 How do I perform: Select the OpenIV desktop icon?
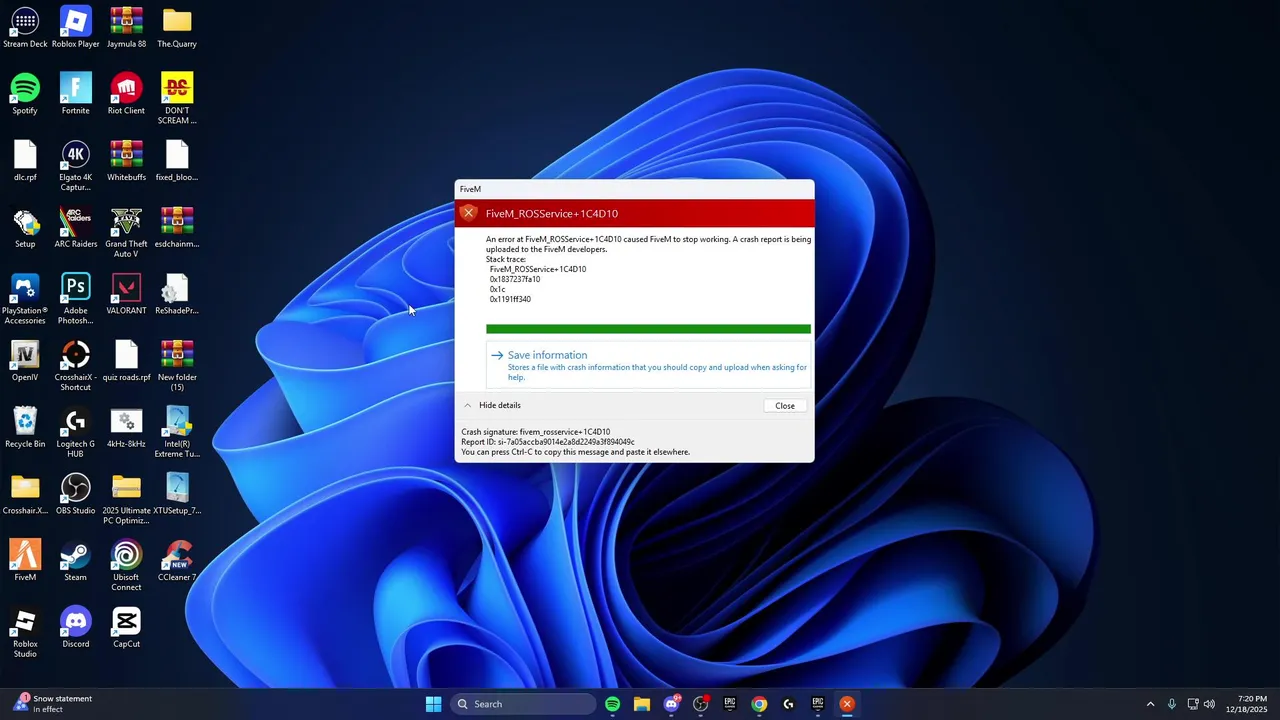pyautogui.click(x=25, y=361)
